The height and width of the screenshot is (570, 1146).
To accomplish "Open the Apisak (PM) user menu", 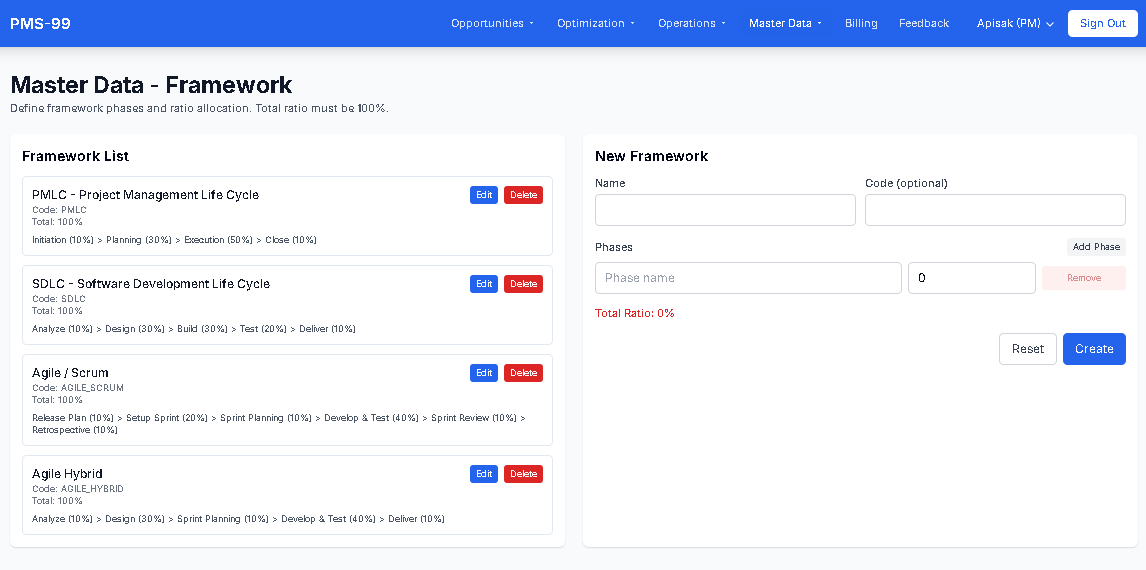I will 1015,23.
